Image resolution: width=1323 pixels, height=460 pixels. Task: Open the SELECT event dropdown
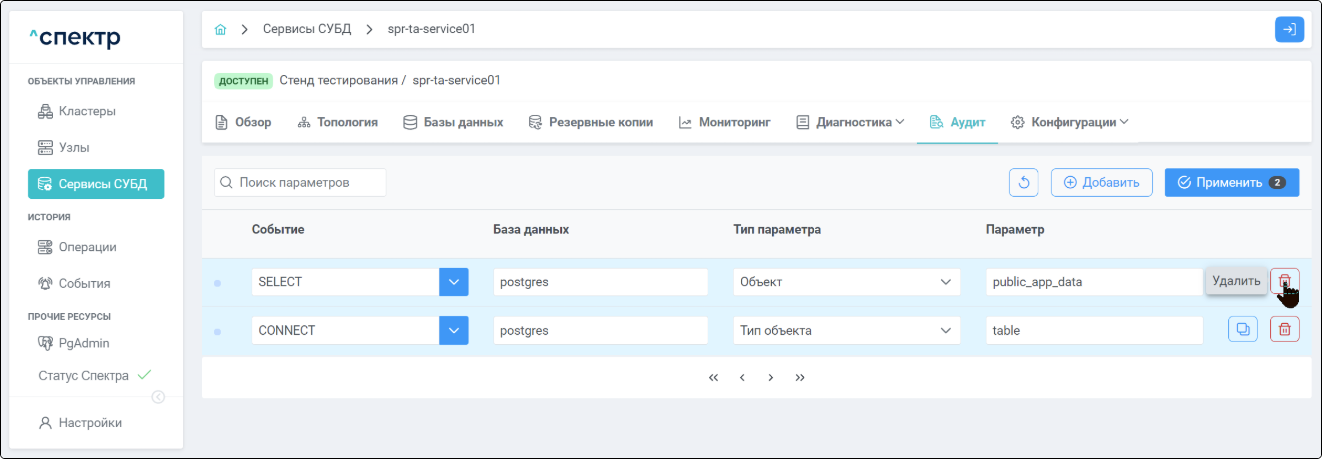454,282
